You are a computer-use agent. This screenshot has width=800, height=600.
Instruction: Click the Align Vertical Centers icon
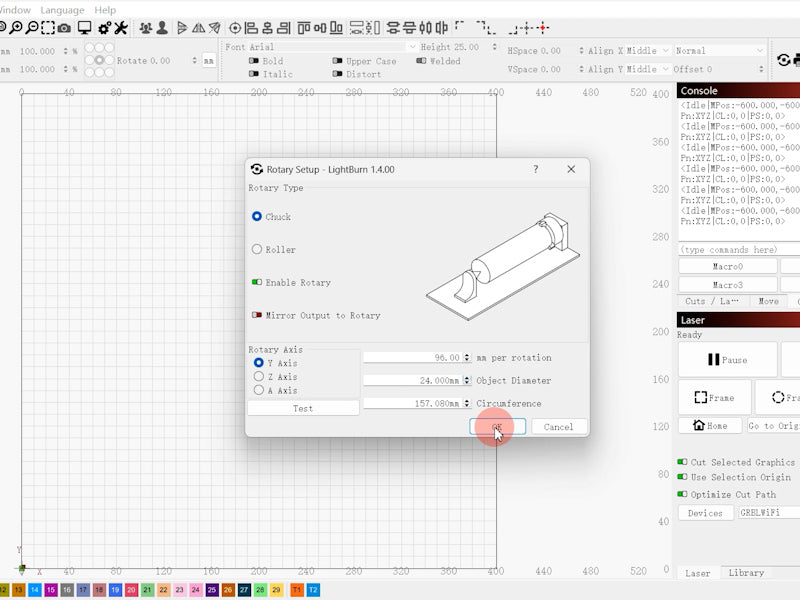320,28
